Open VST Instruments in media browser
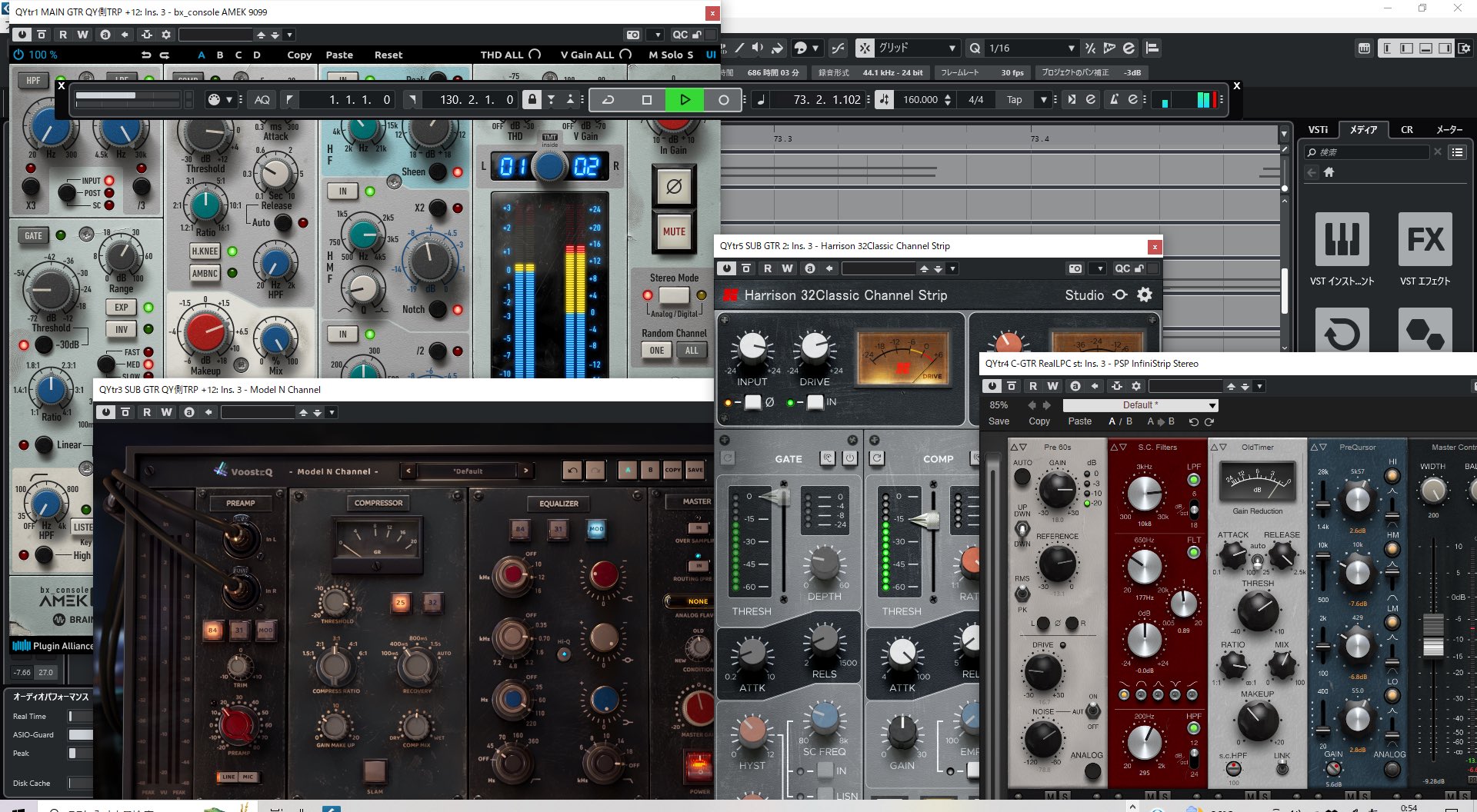This screenshot has width=1477, height=812. [x=1342, y=250]
